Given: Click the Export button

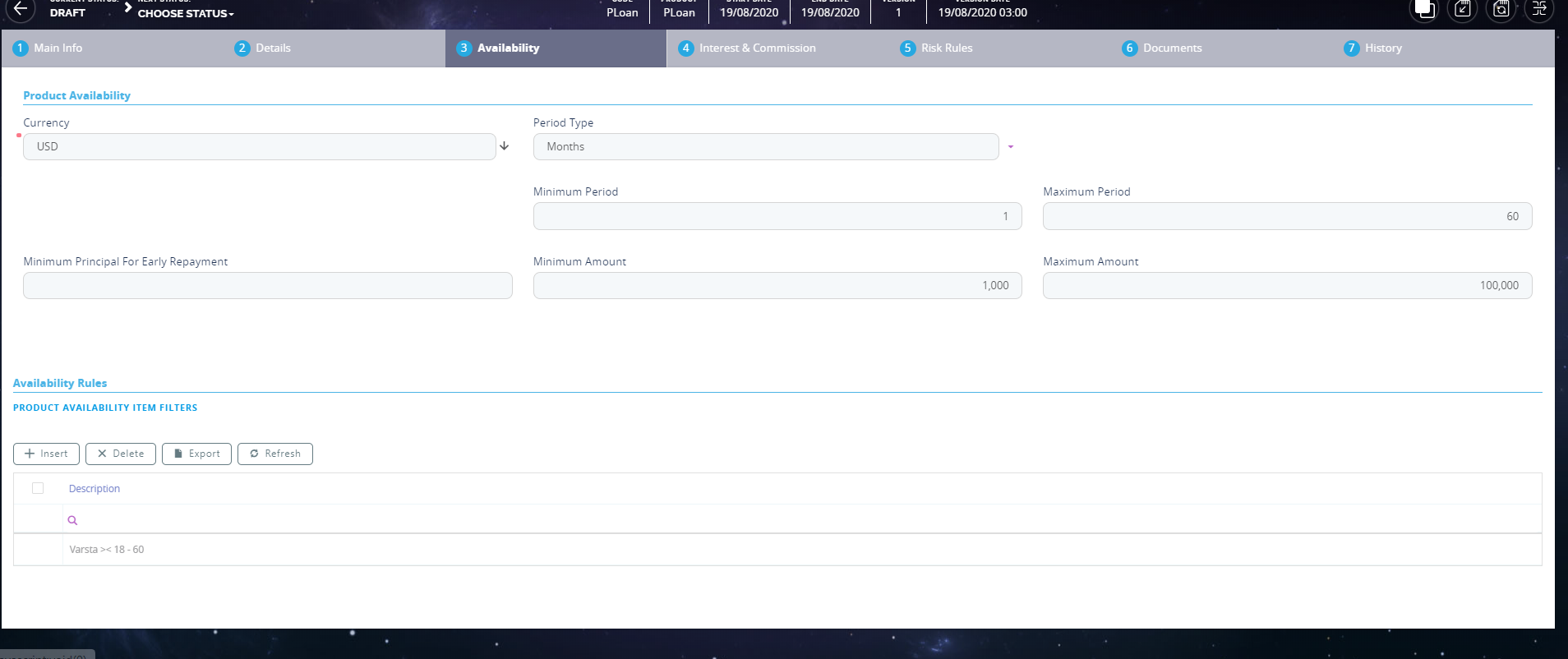Looking at the screenshot, I should click(196, 454).
